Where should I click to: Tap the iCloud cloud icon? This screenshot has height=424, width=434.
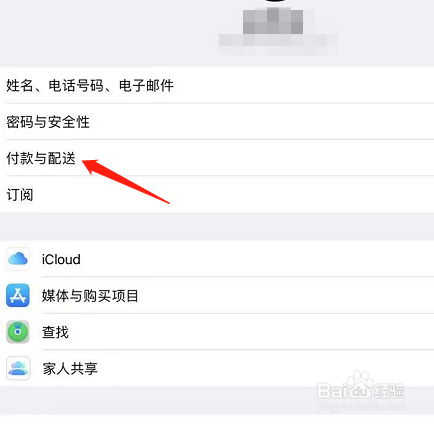pyautogui.click(x=18, y=259)
